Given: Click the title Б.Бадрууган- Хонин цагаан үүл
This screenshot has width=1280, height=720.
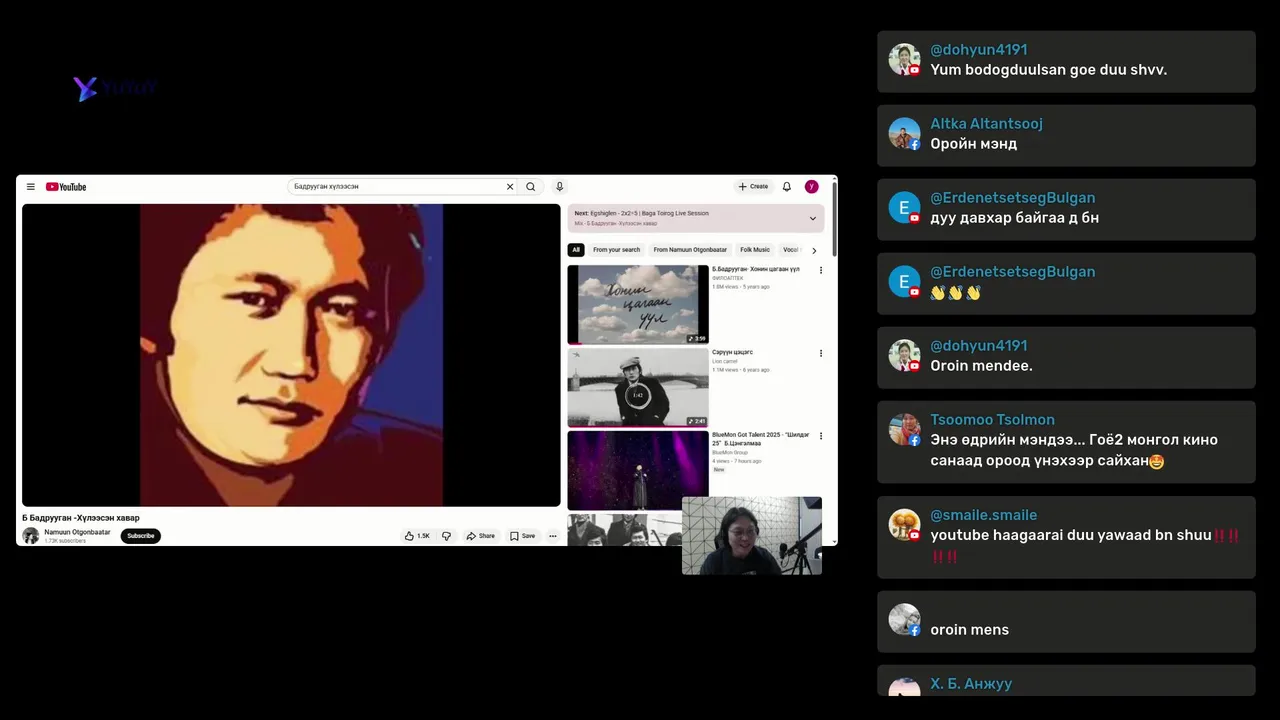Looking at the screenshot, I should [x=755, y=269].
